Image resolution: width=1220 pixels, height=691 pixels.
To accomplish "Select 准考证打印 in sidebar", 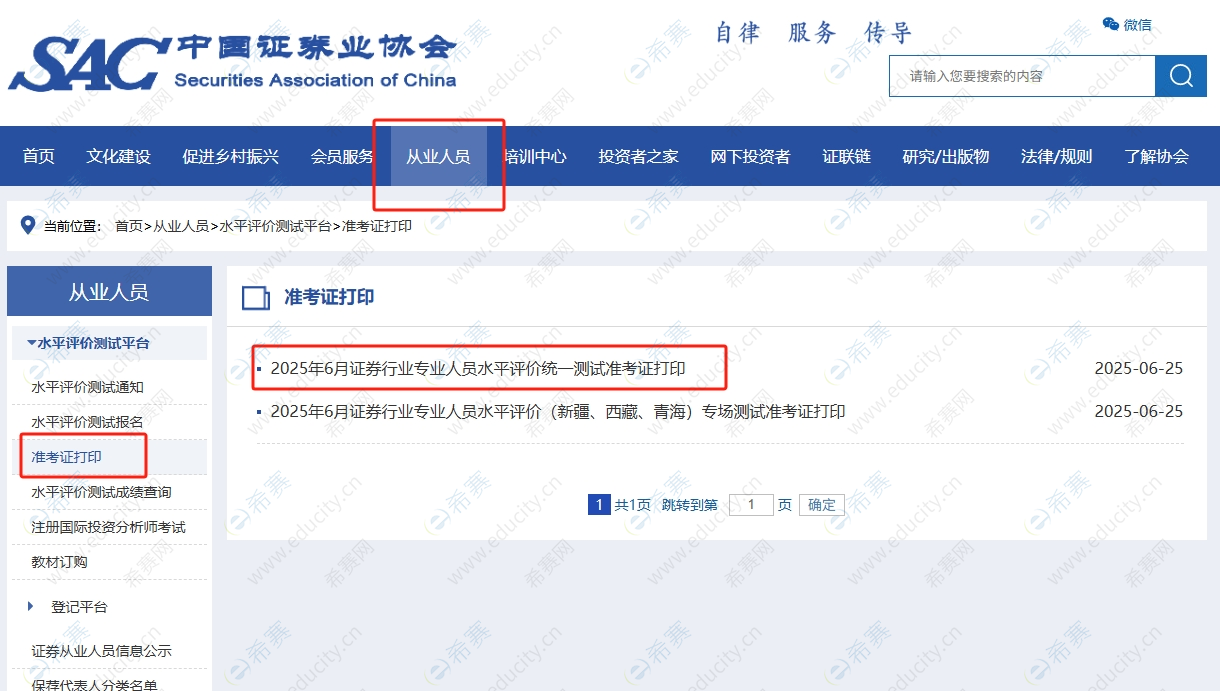I will click(66, 457).
